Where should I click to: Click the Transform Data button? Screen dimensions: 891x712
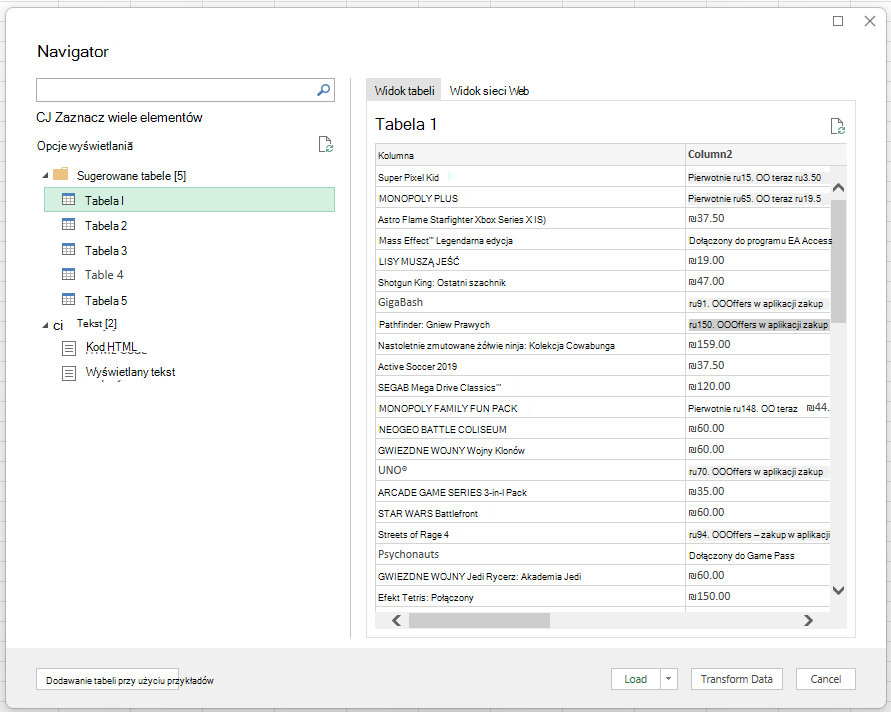pos(736,679)
